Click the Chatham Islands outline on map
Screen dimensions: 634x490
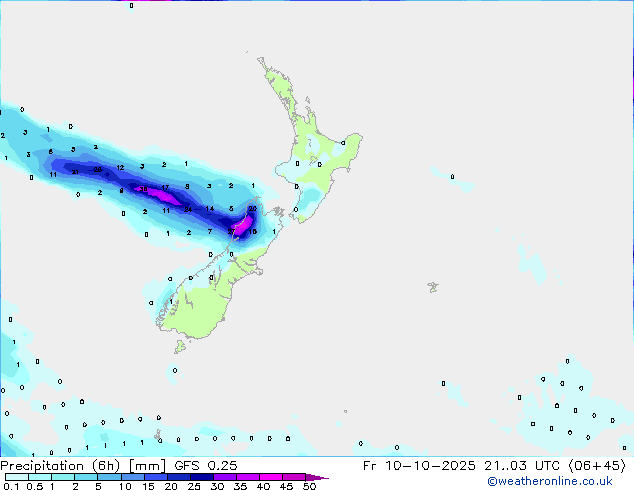pyautogui.click(x=433, y=287)
